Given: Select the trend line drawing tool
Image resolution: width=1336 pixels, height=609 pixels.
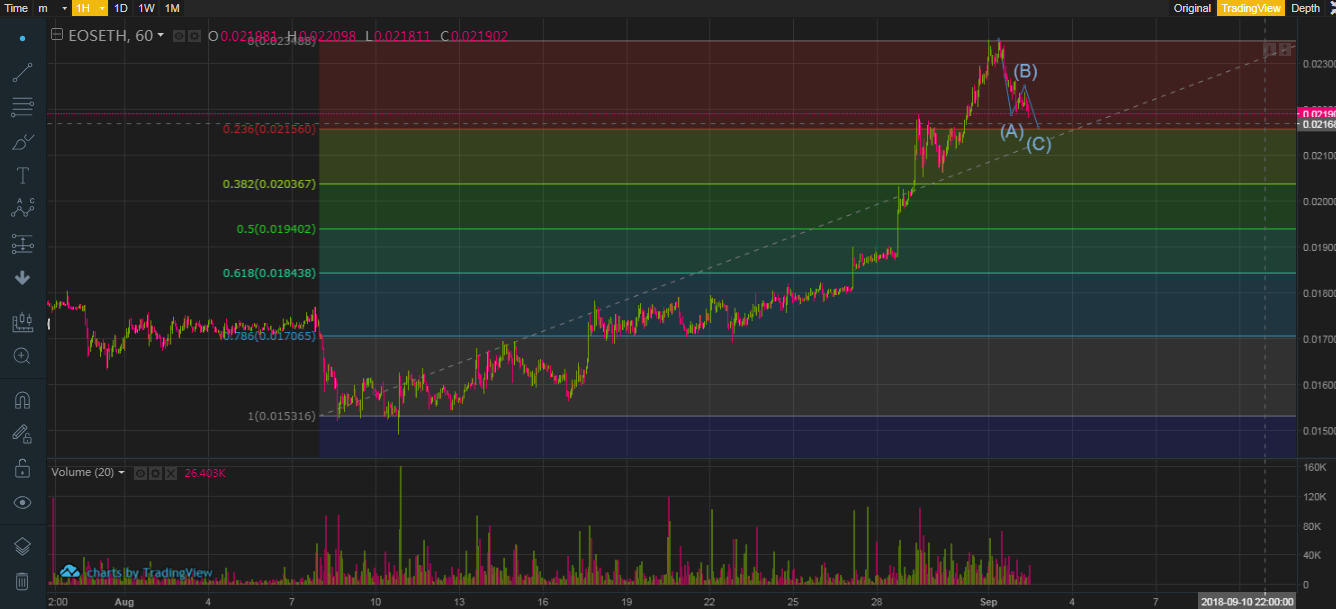Looking at the screenshot, I should point(22,72).
